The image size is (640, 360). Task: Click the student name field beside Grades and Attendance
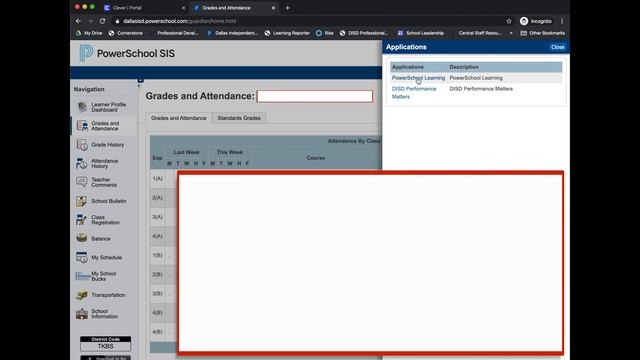click(x=315, y=96)
